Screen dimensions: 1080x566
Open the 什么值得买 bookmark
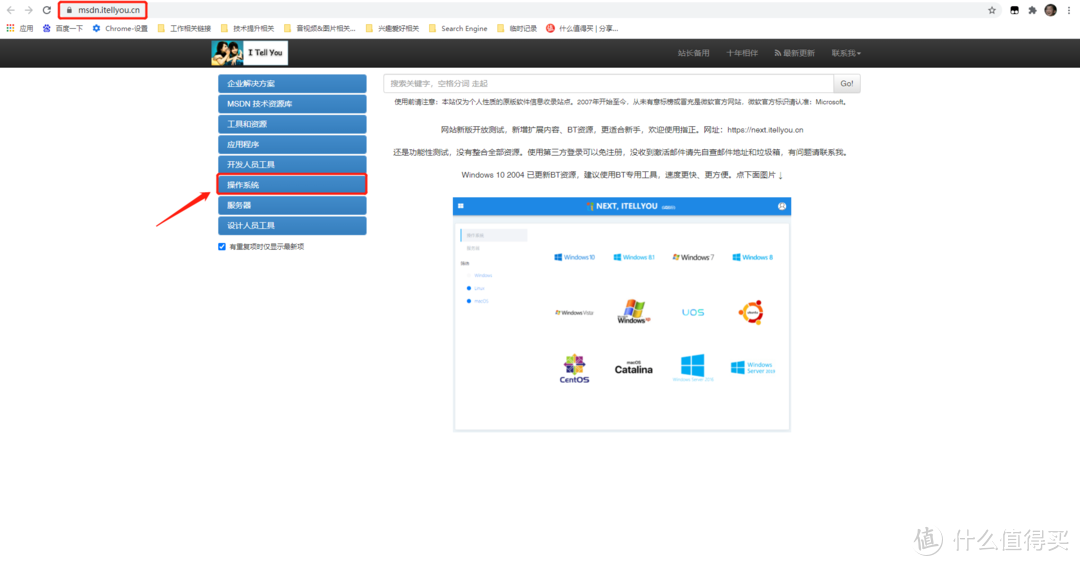pos(582,28)
